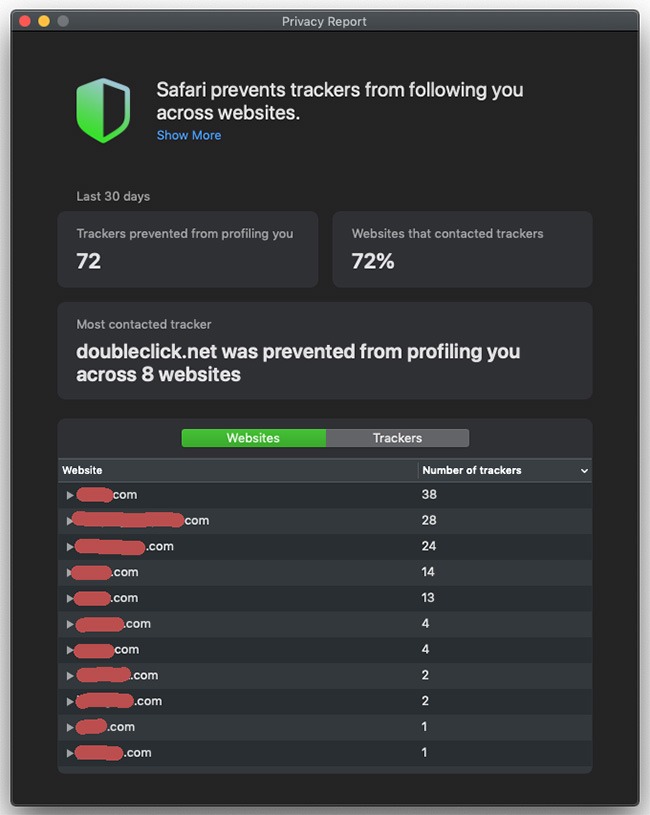
Task: Expand the website row with 38 trackers
Action: click(x=70, y=495)
